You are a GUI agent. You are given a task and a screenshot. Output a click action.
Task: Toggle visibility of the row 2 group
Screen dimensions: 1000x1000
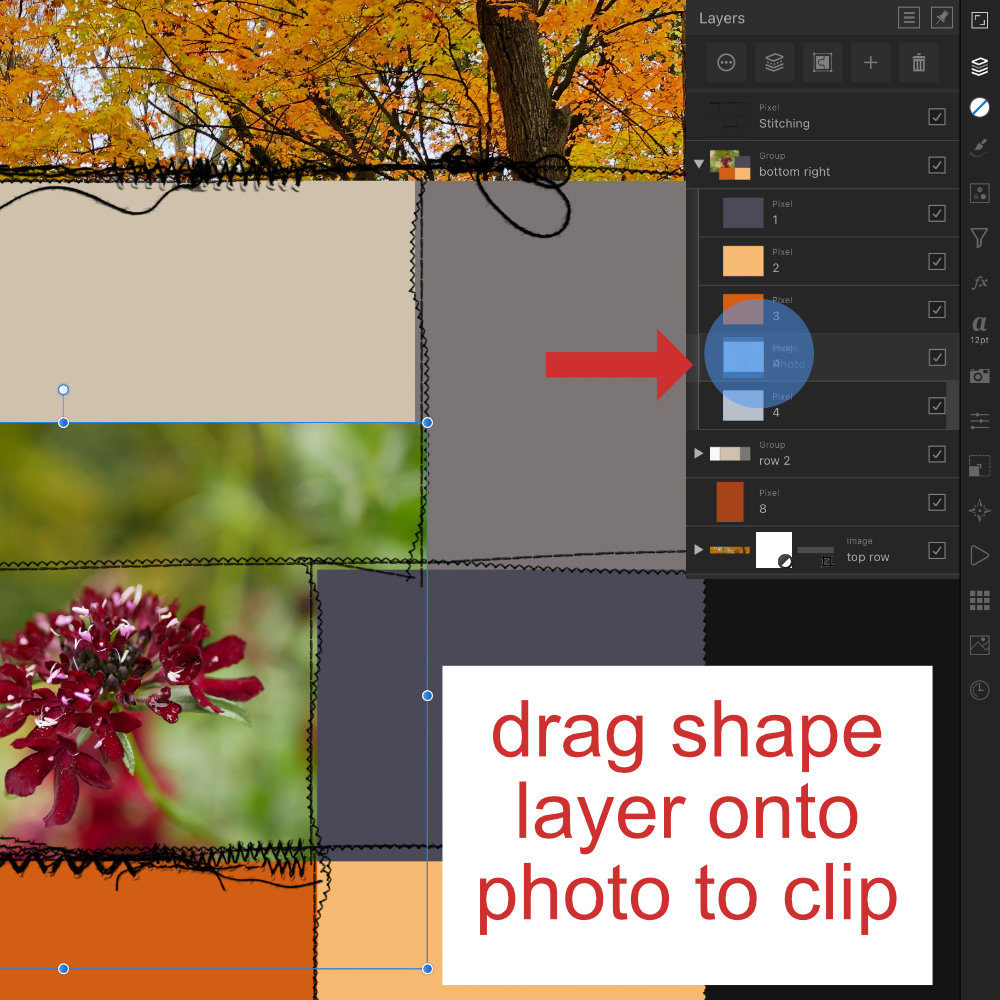point(937,454)
